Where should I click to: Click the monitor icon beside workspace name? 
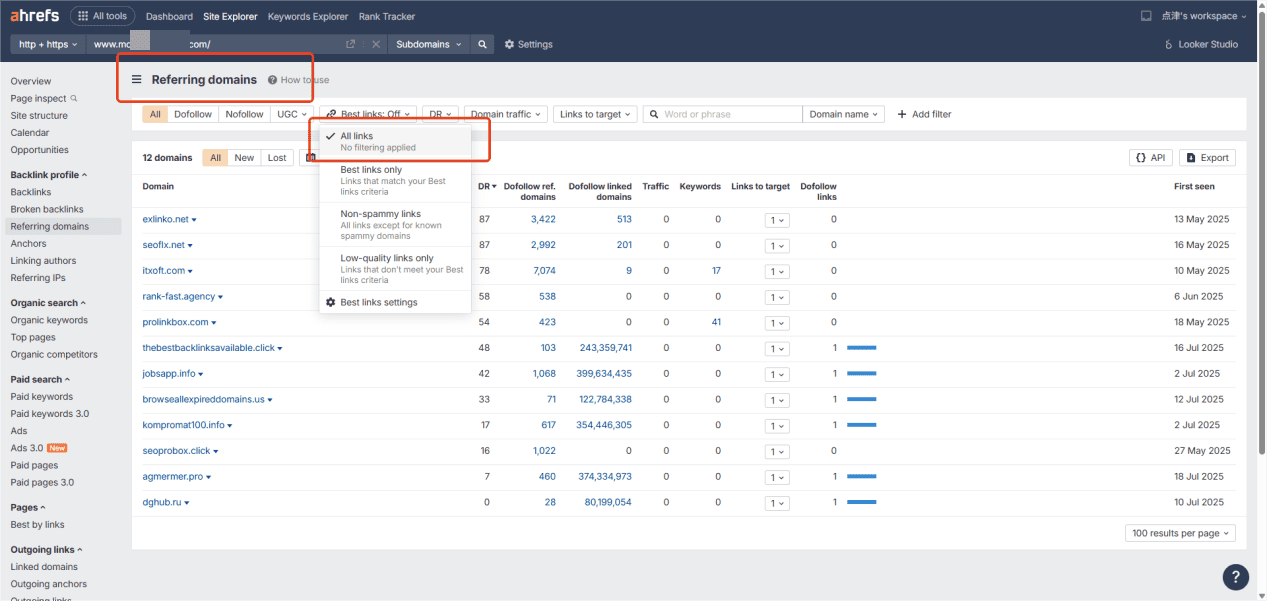1146,16
